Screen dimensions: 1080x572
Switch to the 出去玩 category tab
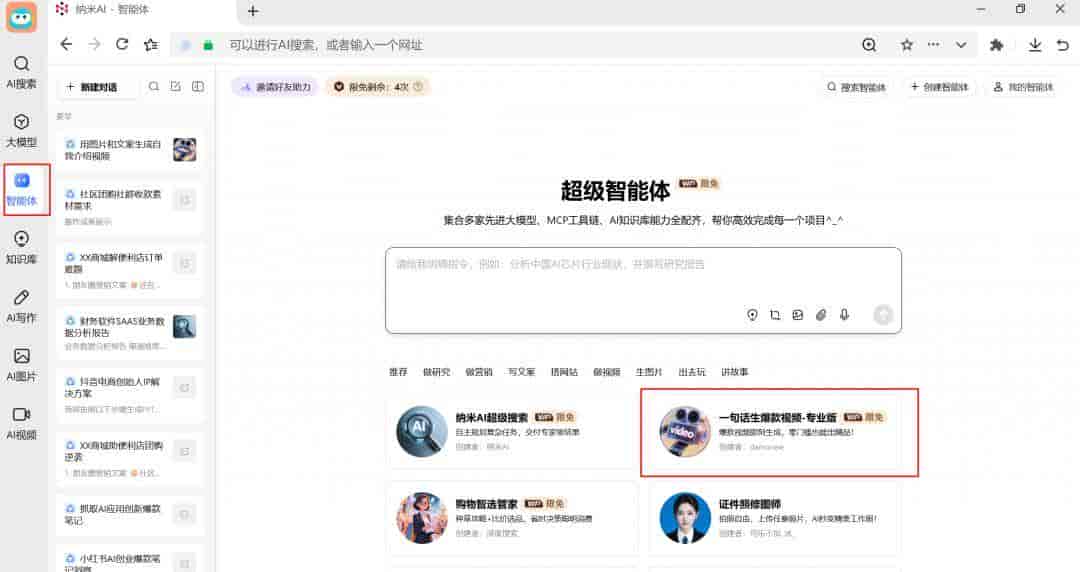[x=692, y=371]
